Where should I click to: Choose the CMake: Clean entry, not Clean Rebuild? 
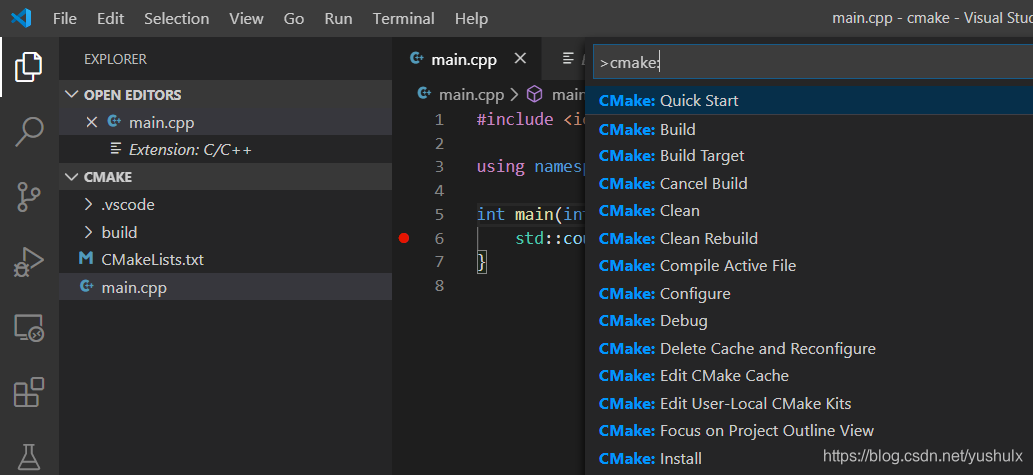point(809,211)
